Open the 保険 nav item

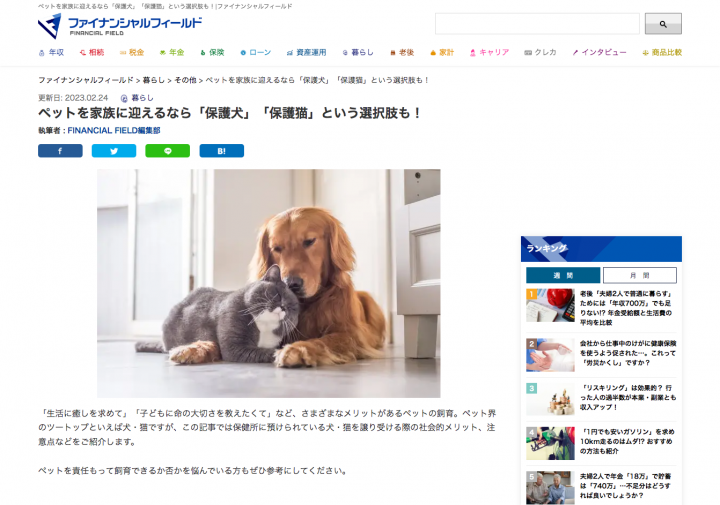[x=212, y=52]
